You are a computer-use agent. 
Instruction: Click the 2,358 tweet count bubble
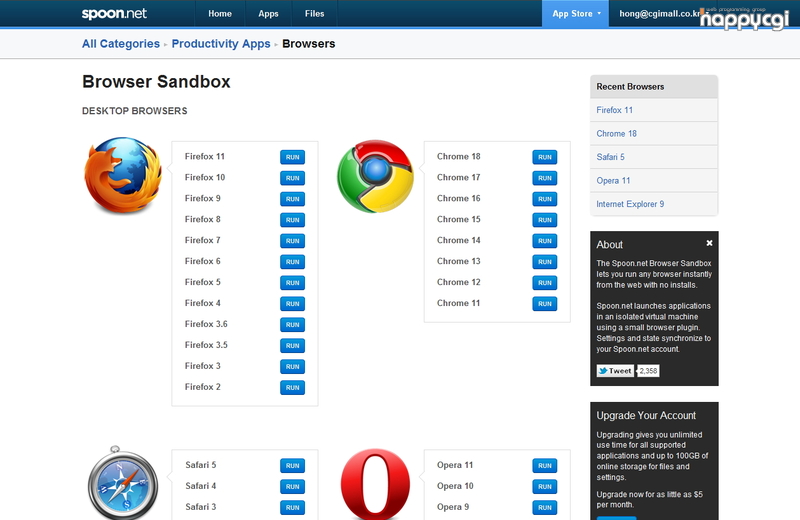point(648,371)
